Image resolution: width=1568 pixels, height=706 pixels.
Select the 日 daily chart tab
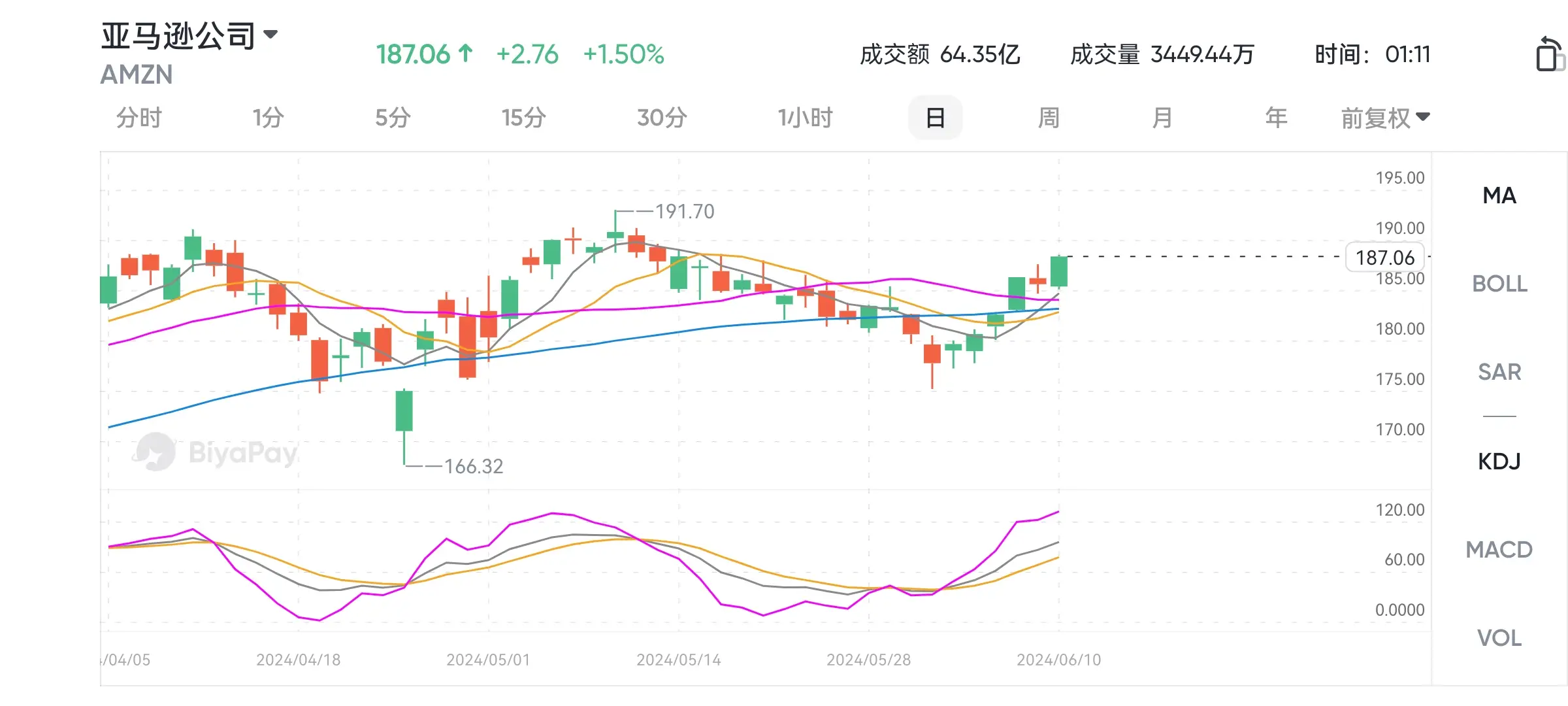pos(935,118)
